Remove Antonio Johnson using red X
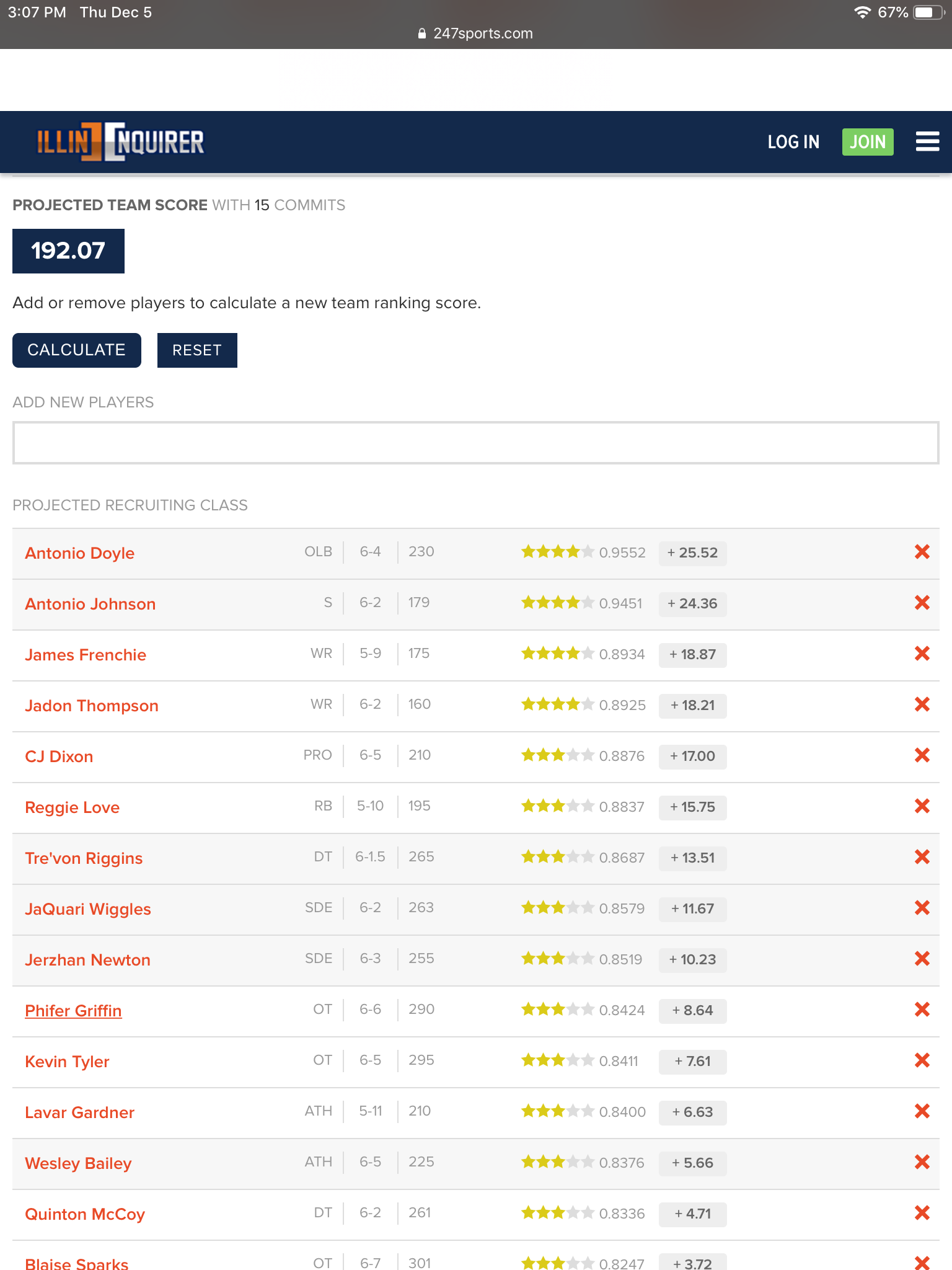 tap(922, 603)
